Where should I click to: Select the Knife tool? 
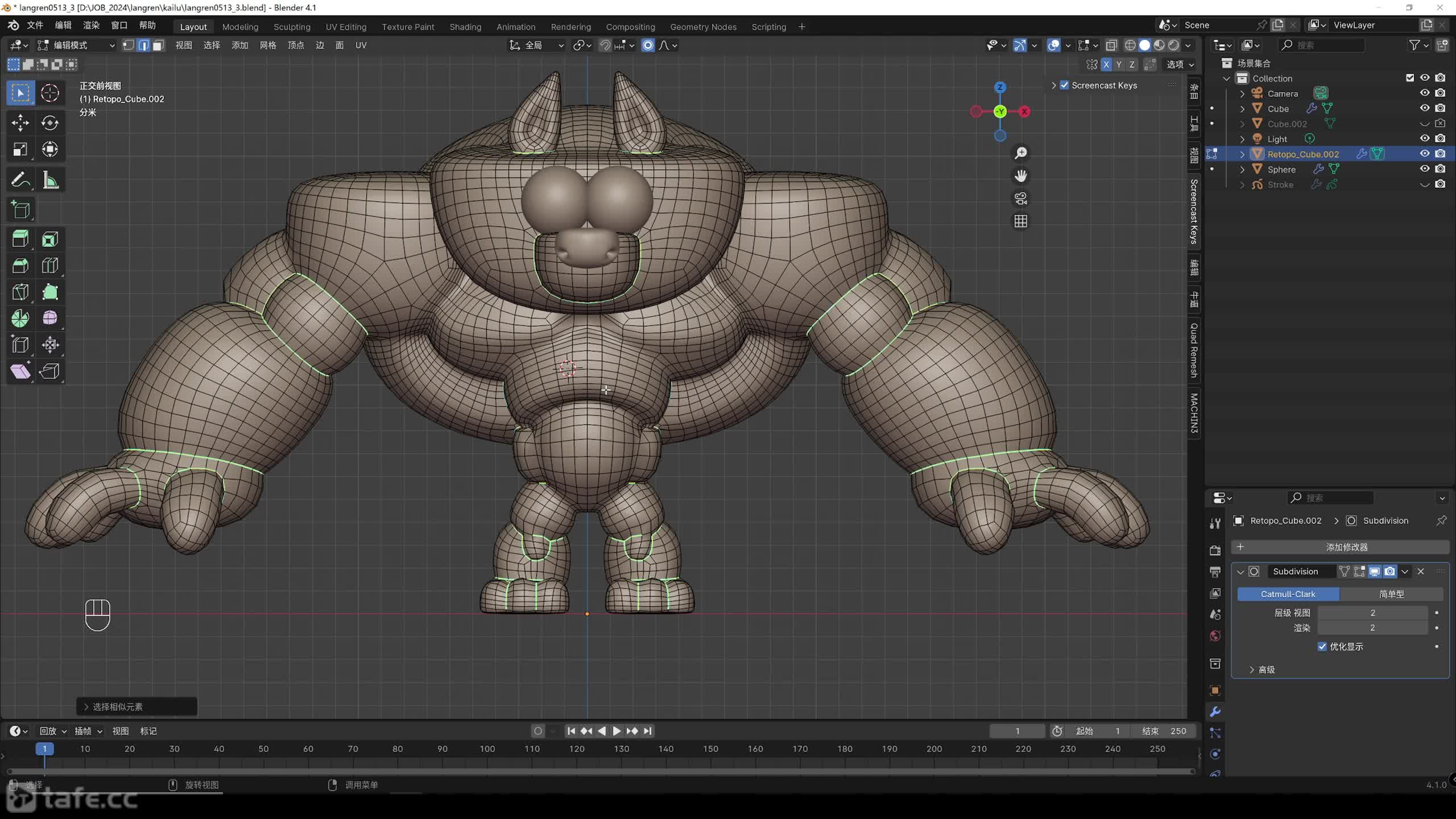pos(20,292)
